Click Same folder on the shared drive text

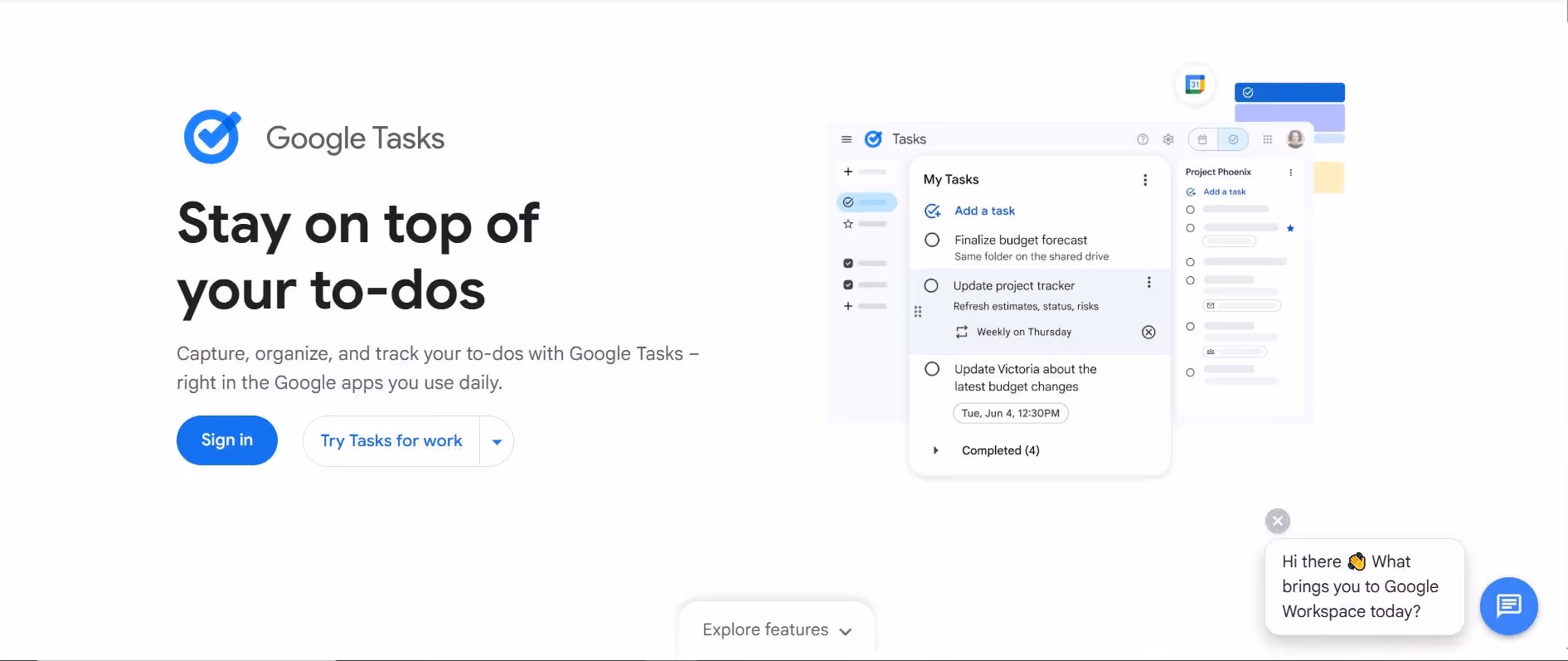[1032, 256]
